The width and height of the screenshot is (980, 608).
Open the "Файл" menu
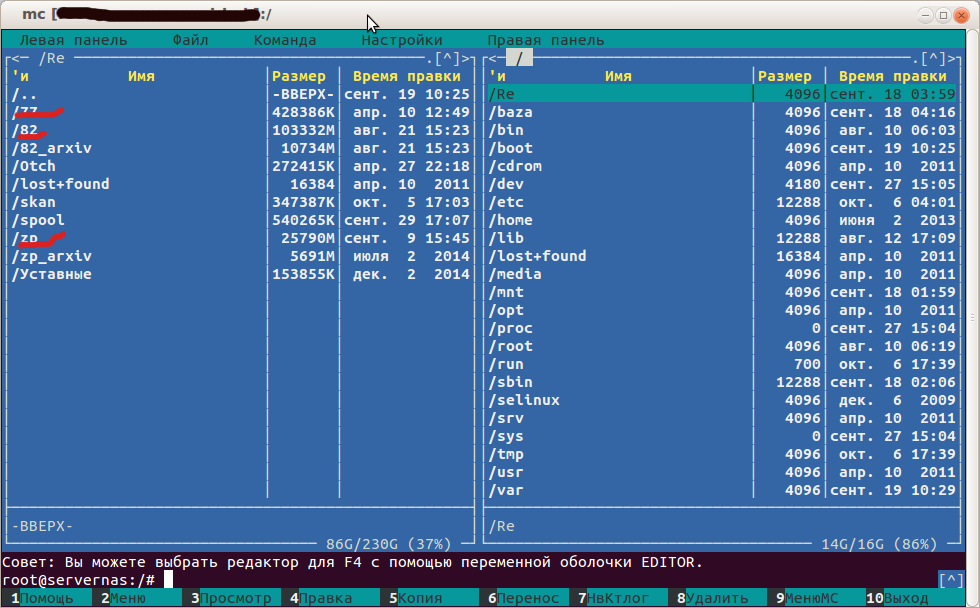click(x=190, y=40)
